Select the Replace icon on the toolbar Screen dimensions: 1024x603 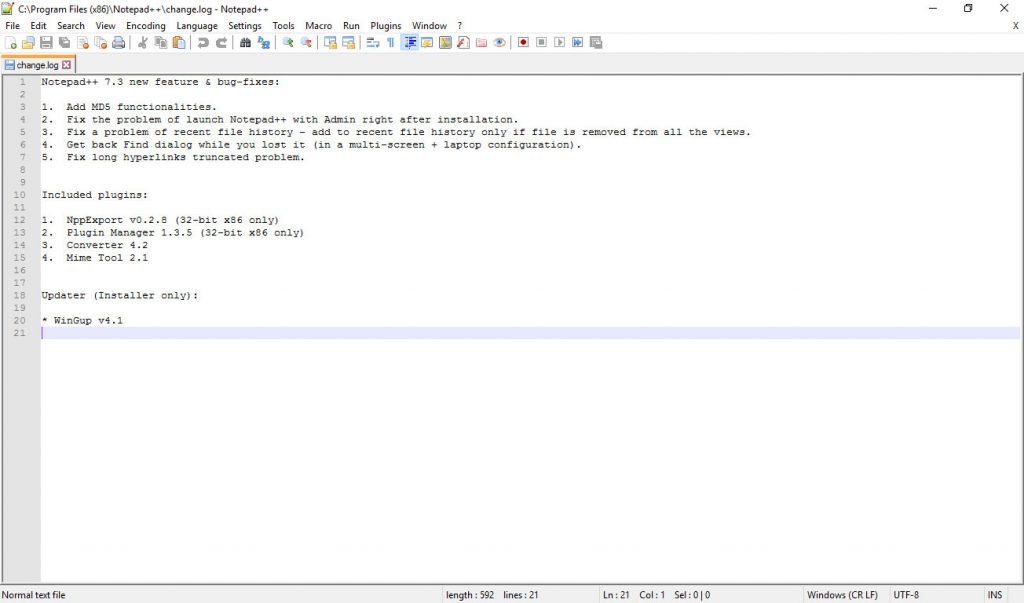point(265,42)
